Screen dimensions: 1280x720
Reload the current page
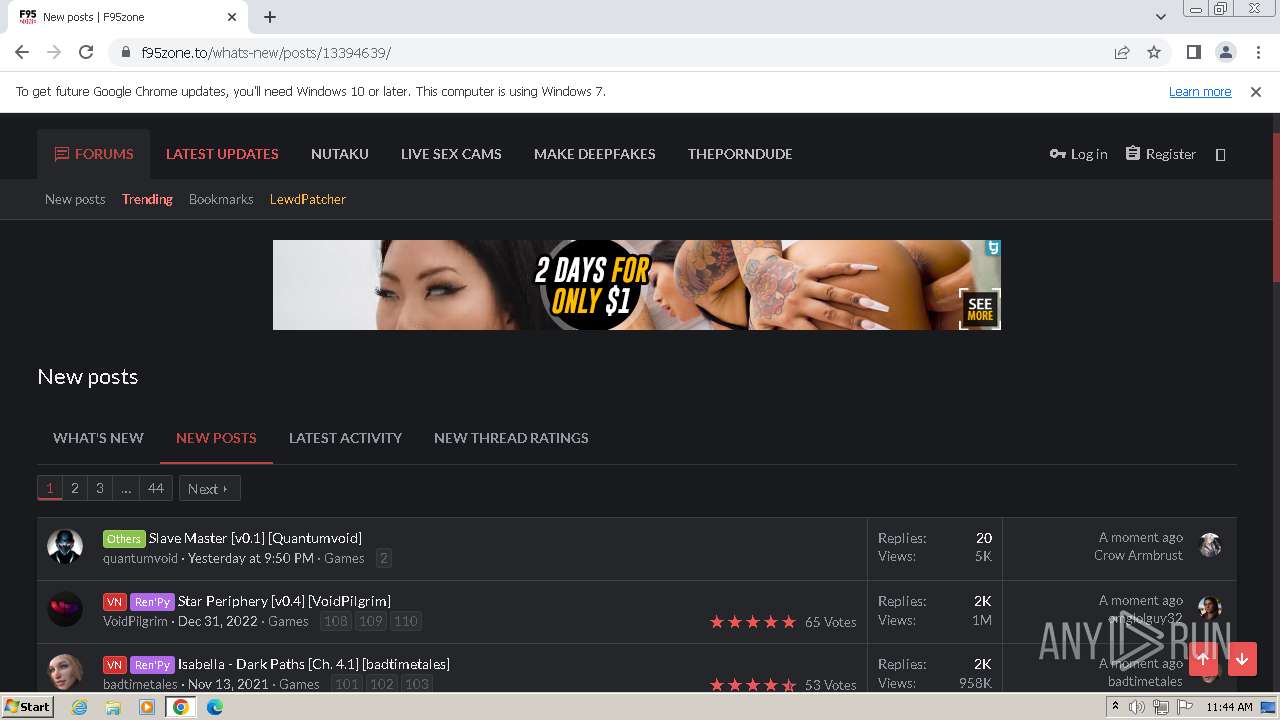(x=86, y=52)
